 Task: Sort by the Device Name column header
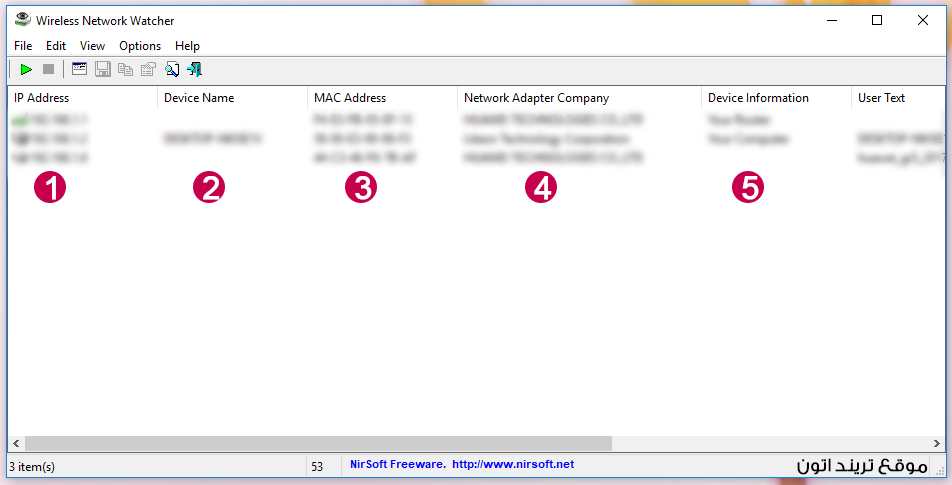click(x=233, y=98)
